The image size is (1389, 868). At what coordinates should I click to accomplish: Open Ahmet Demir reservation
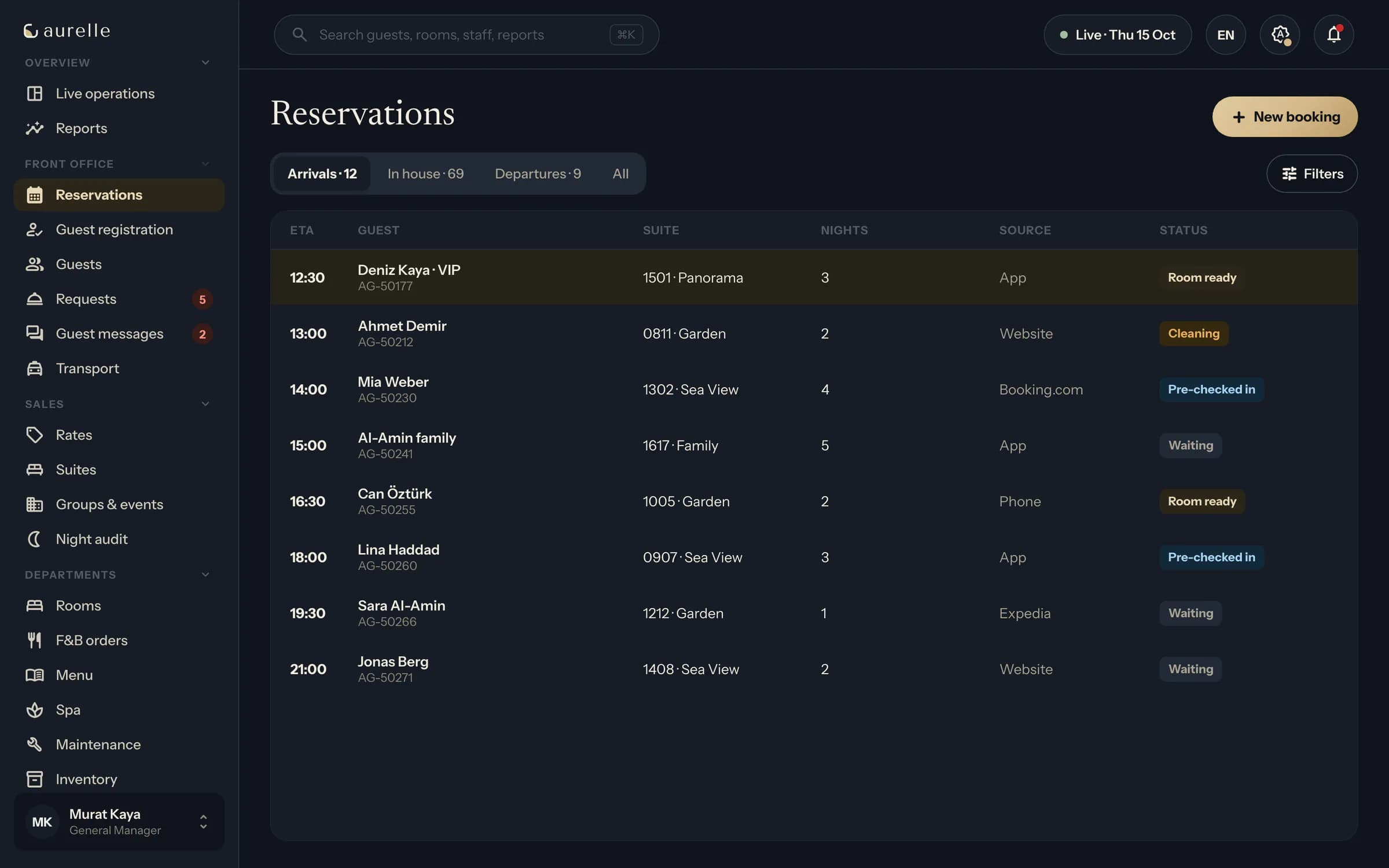(x=814, y=333)
